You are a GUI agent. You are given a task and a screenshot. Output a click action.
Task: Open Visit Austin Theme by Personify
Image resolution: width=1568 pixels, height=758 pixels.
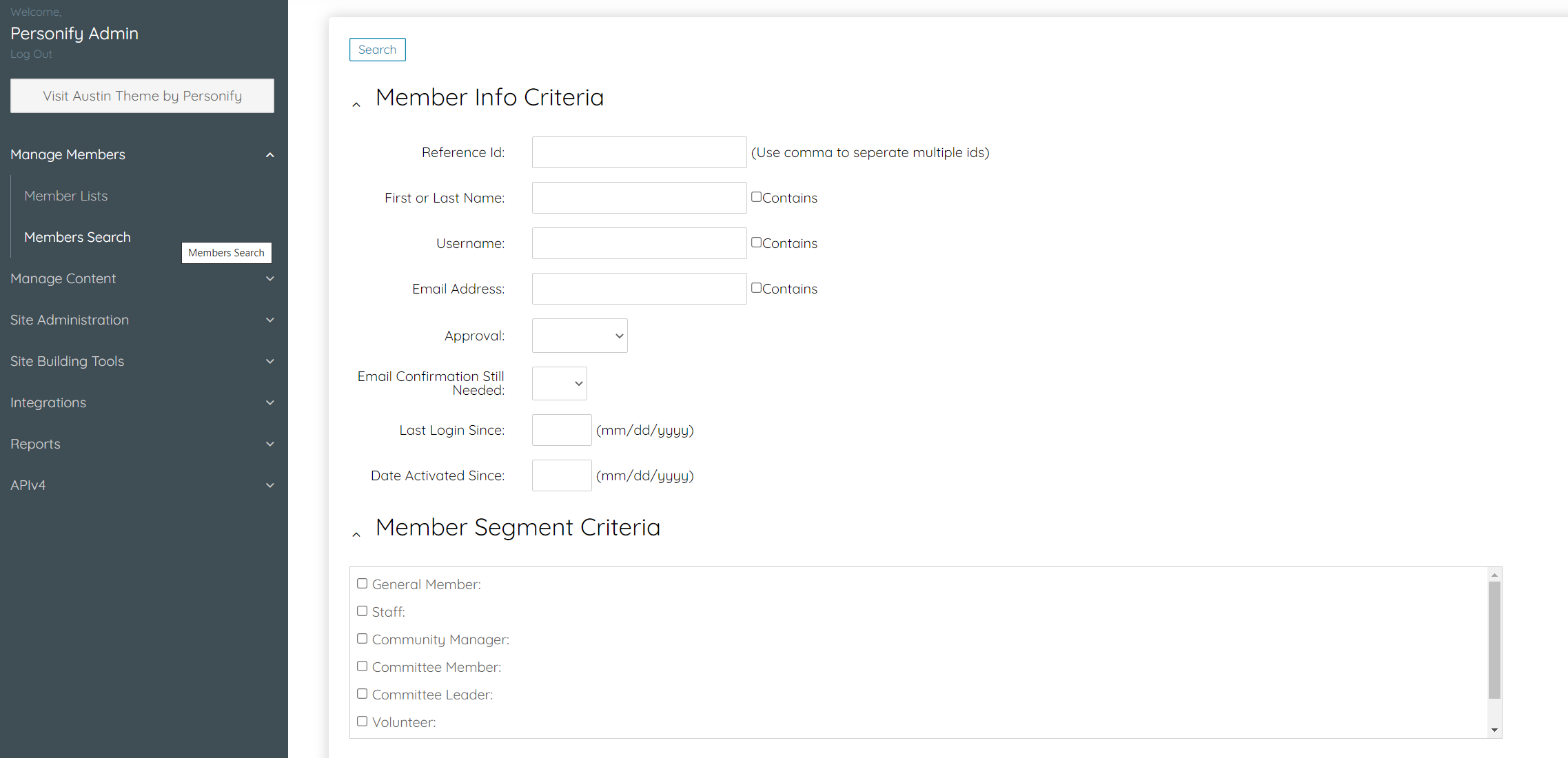tap(142, 96)
